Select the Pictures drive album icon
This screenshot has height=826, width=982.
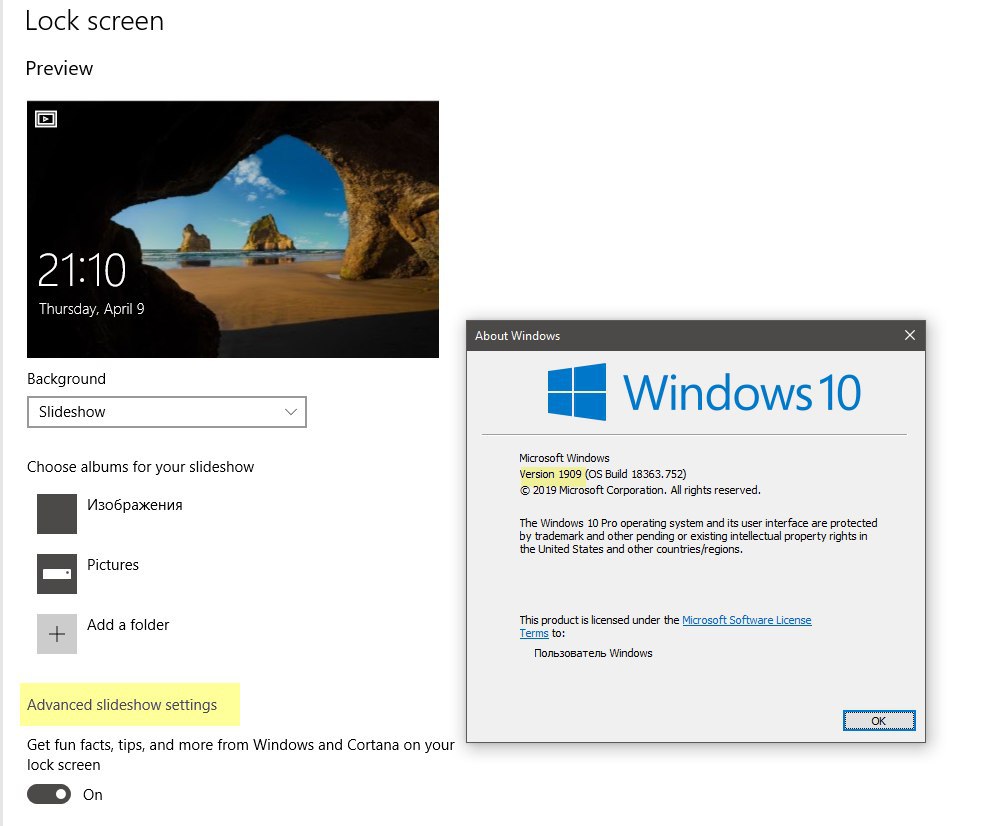pyautogui.click(x=57, y=574)
